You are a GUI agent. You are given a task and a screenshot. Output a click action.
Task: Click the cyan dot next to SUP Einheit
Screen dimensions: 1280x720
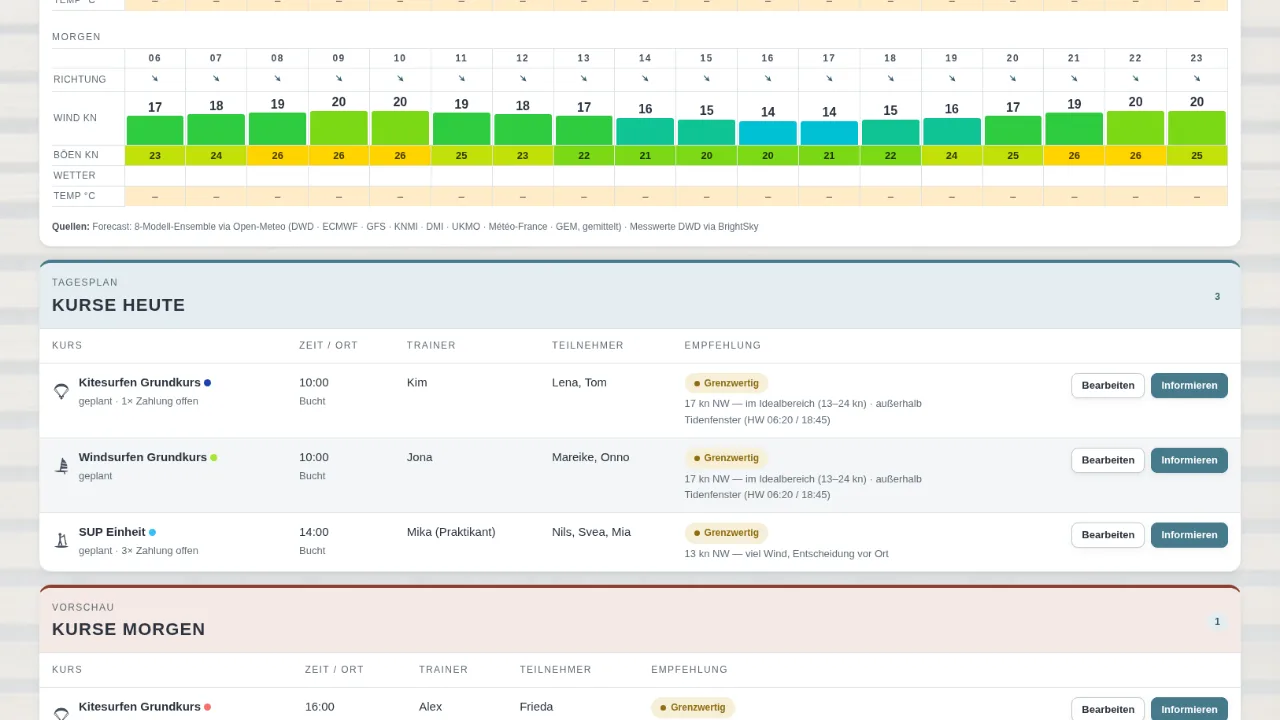[152, 533]
